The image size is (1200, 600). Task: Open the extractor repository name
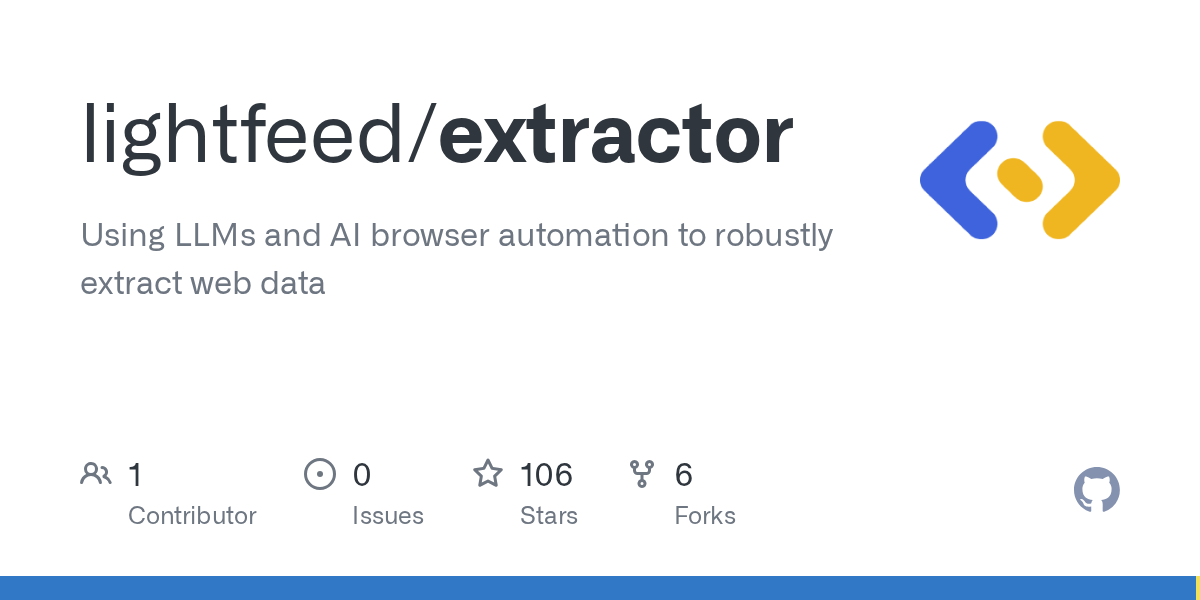tap(616, 135)
